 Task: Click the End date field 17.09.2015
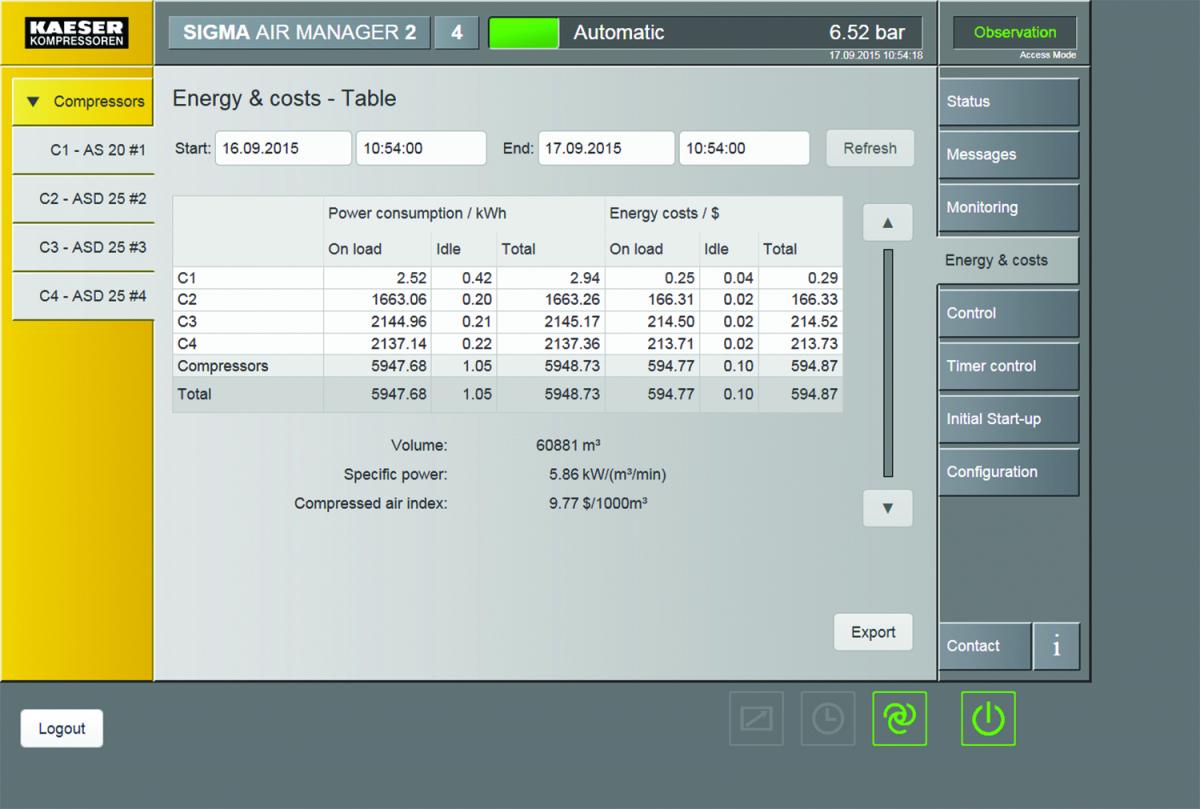[606, 148]
